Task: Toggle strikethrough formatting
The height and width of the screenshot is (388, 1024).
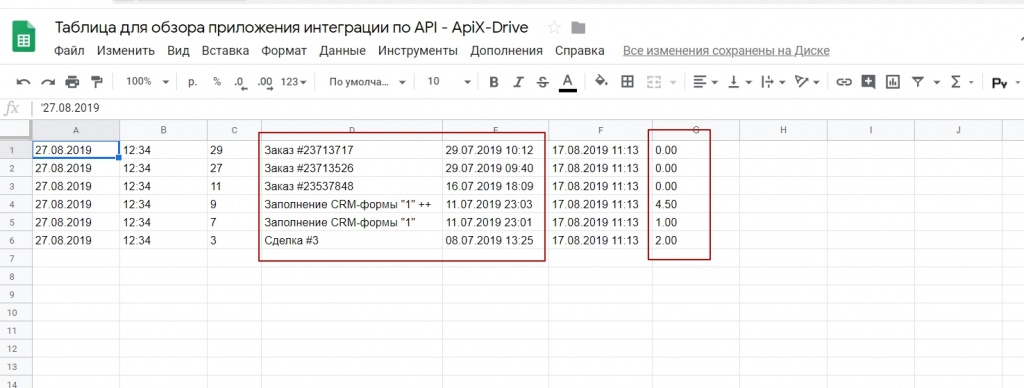Action: (x=542, y=82)
